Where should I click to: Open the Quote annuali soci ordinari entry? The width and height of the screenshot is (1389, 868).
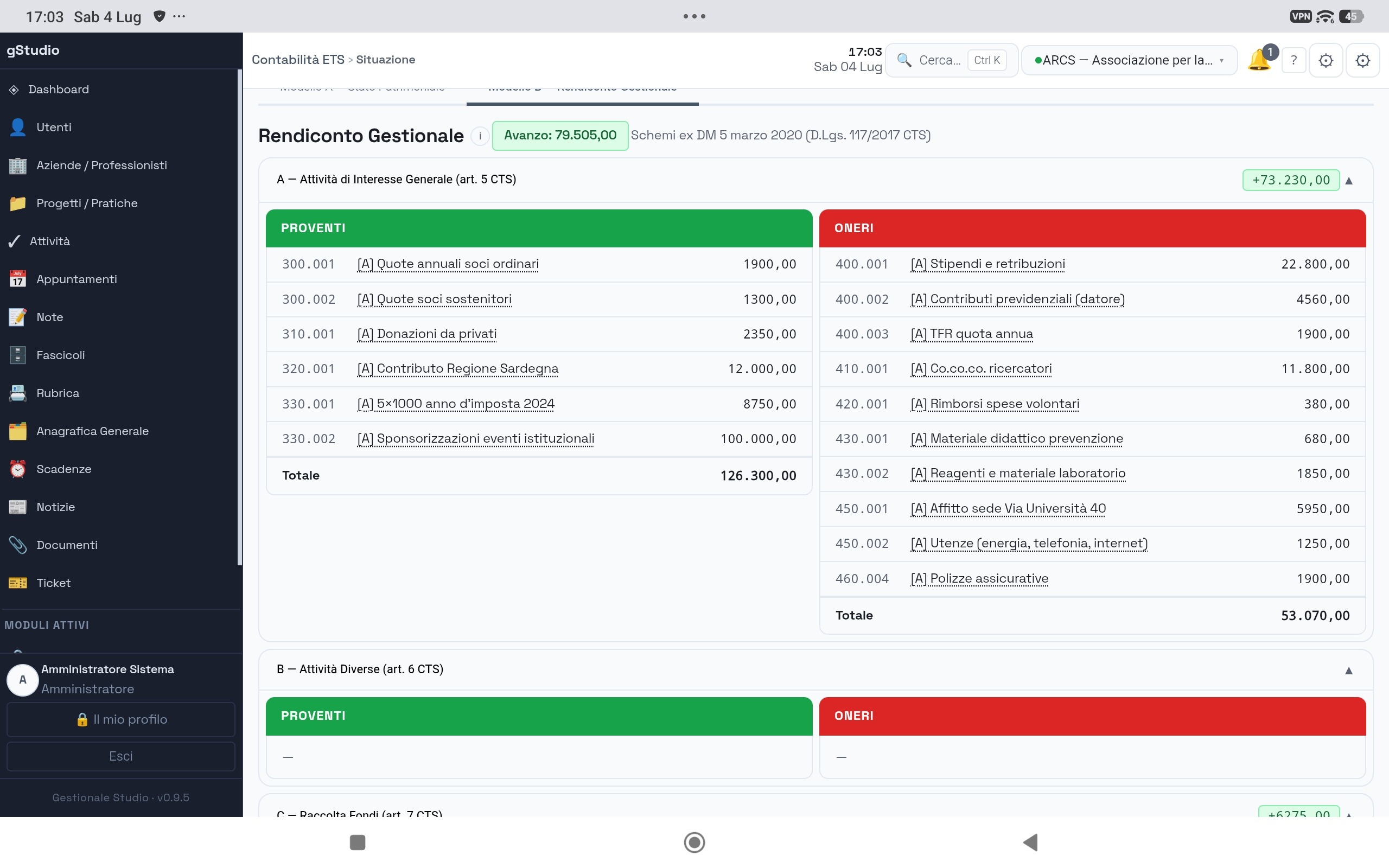[x=448, y=264]
